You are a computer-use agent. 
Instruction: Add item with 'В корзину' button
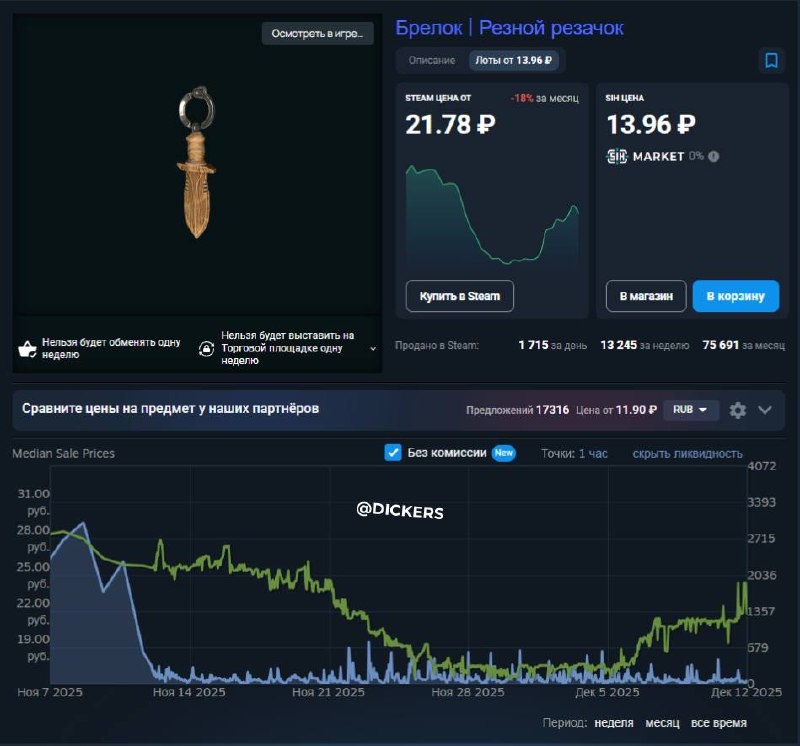pos(736,296)
